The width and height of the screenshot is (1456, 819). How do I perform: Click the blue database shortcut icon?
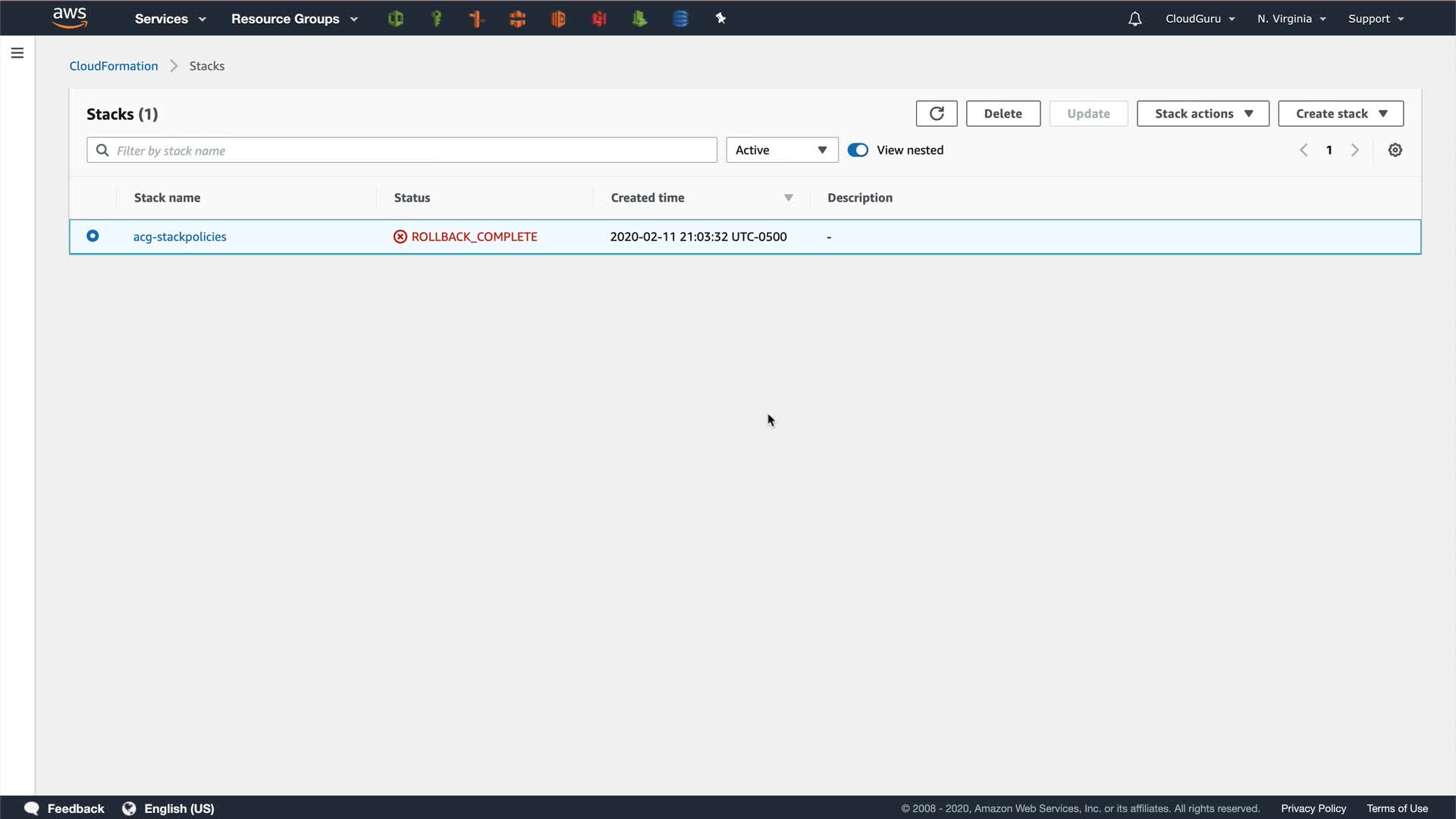coord(680,19)
